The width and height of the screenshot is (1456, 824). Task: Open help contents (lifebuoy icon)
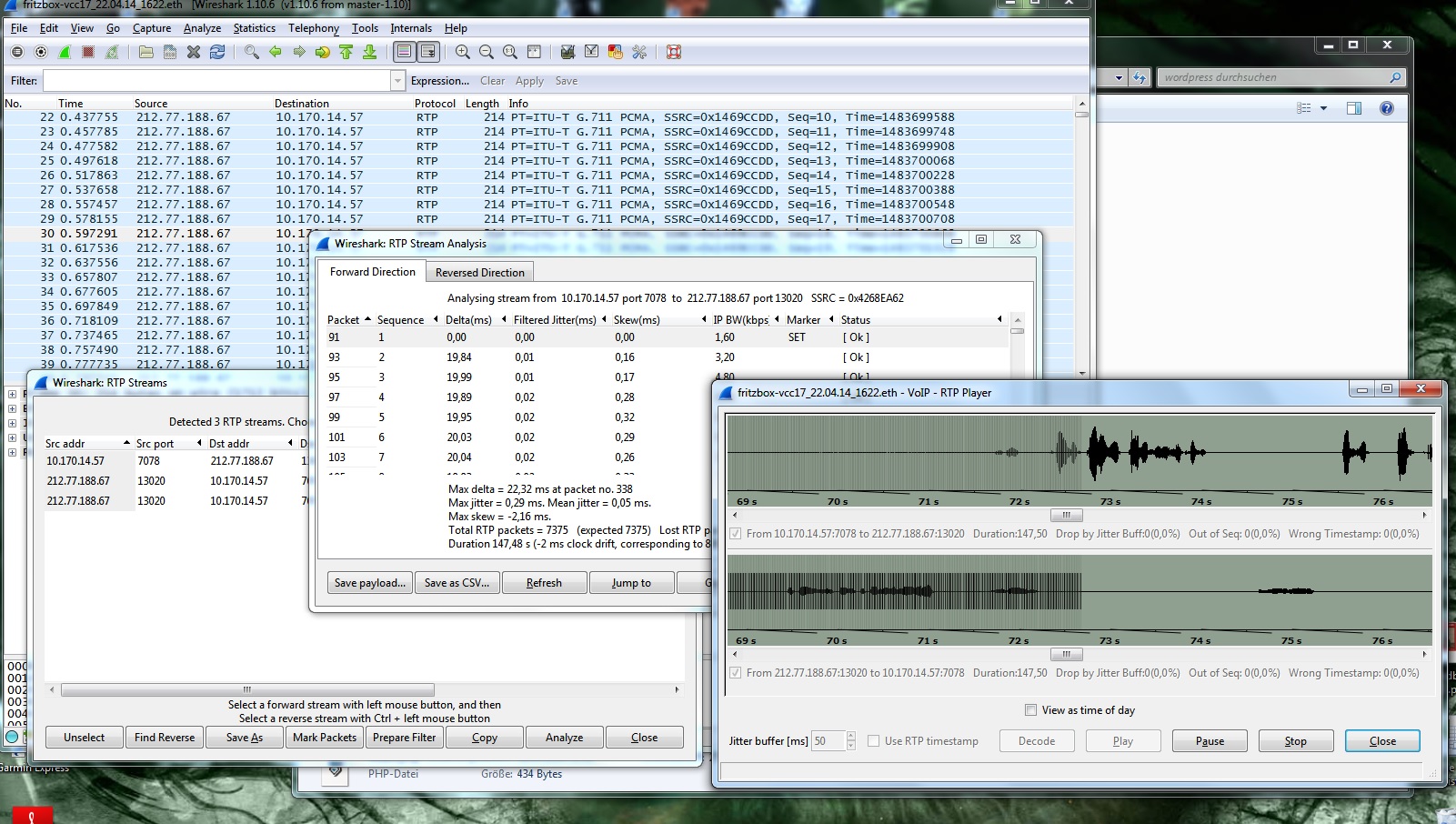pos(674,52)
